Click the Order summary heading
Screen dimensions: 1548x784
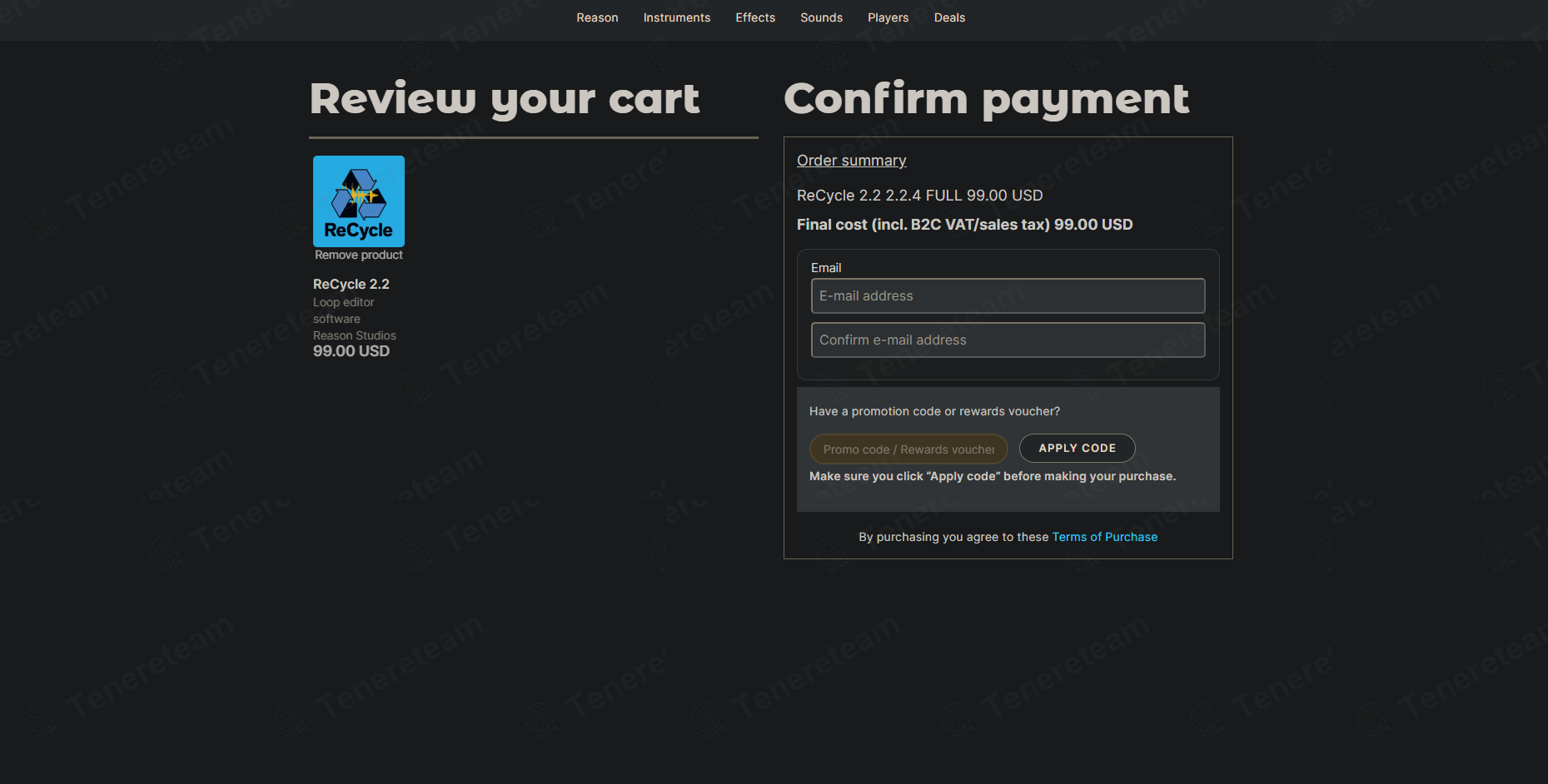pyautogui.click(x=851, y=161)
